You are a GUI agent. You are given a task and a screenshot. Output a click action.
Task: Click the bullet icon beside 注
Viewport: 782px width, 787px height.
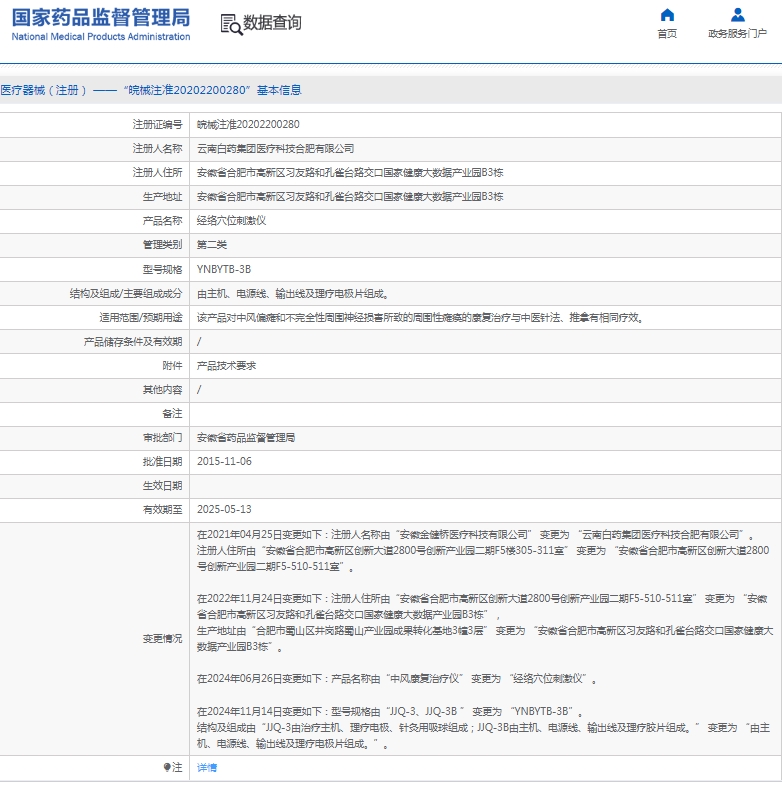click(x=167, y=767)
